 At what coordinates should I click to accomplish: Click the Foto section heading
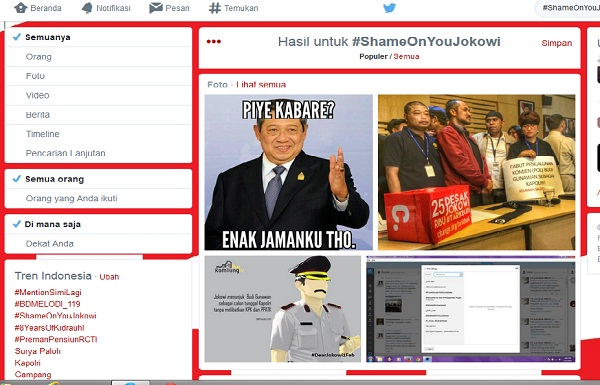tap(217, 85)
